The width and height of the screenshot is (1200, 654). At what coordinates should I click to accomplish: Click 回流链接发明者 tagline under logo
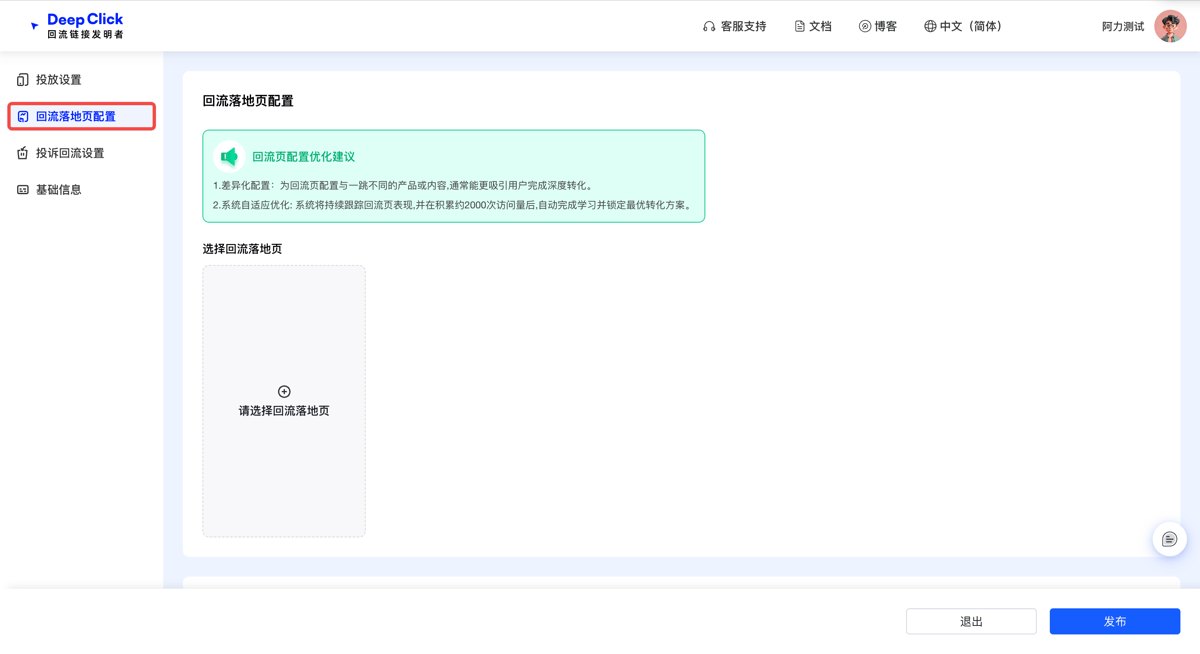coord(86,35)
